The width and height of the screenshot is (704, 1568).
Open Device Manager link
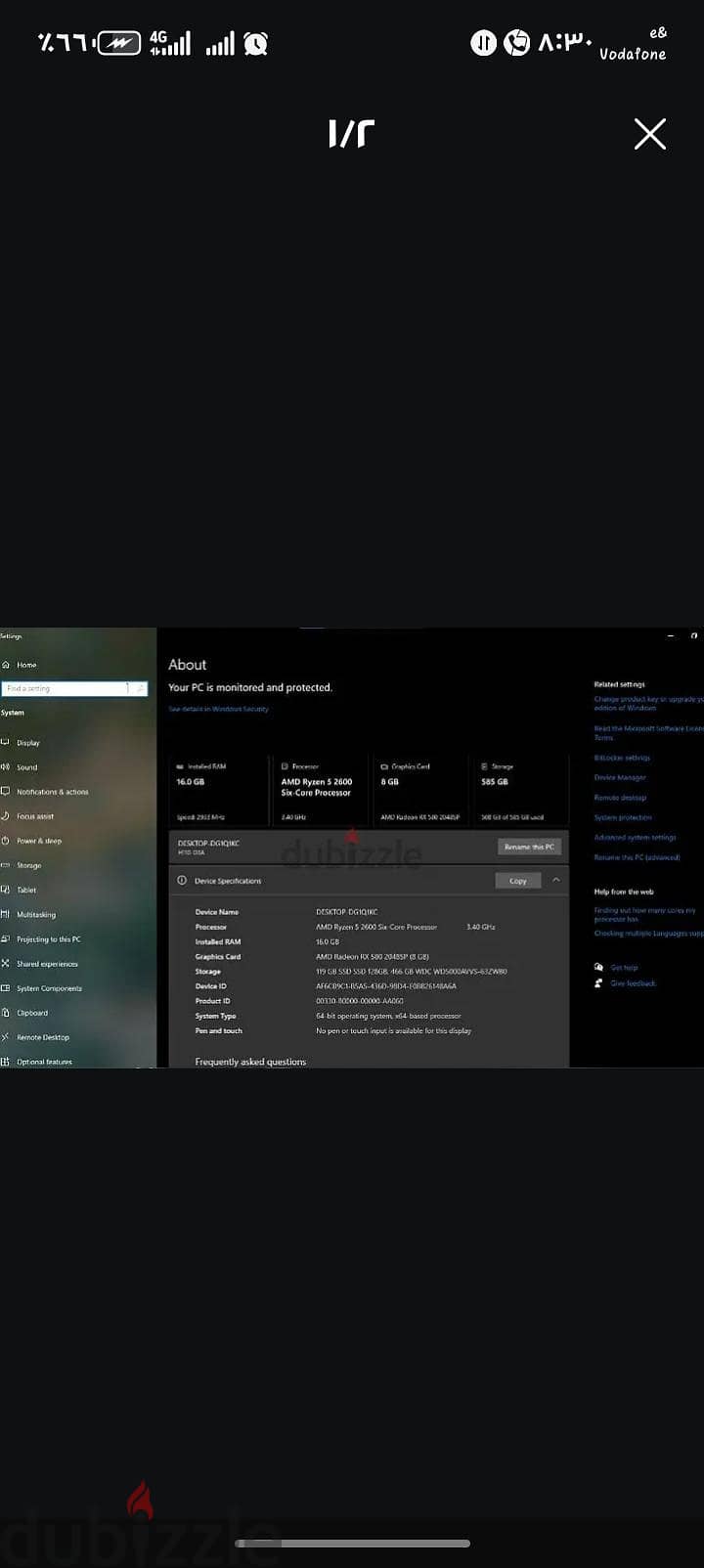pos(620,778)
